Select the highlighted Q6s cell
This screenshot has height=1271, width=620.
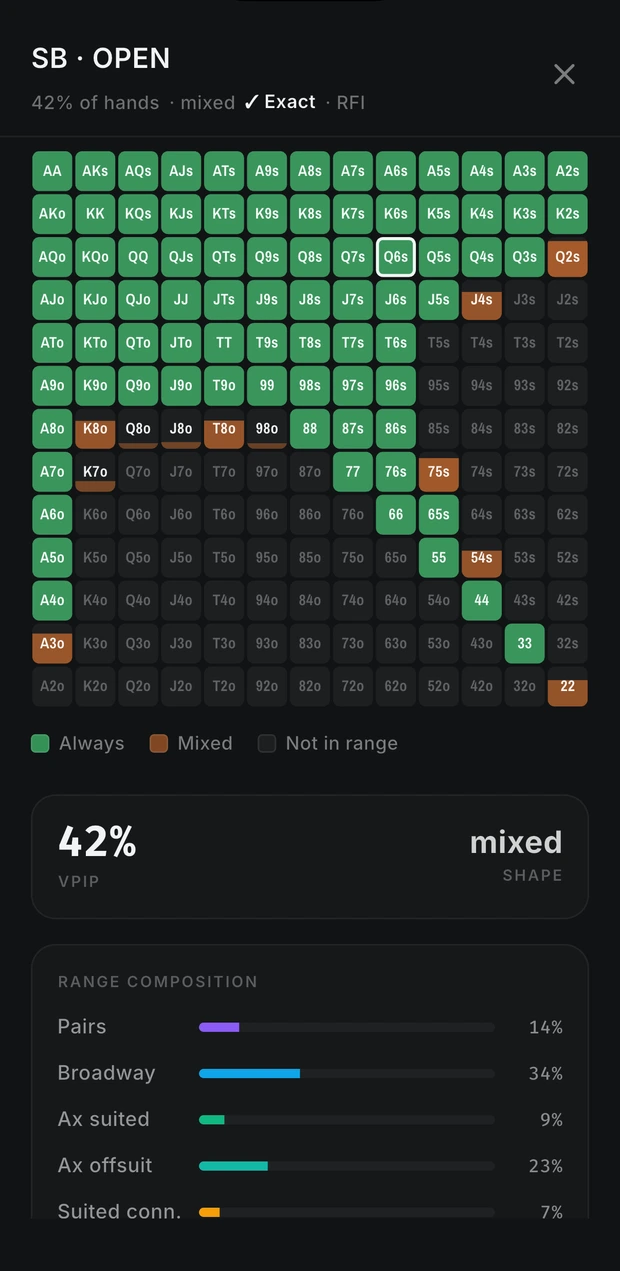396,257
